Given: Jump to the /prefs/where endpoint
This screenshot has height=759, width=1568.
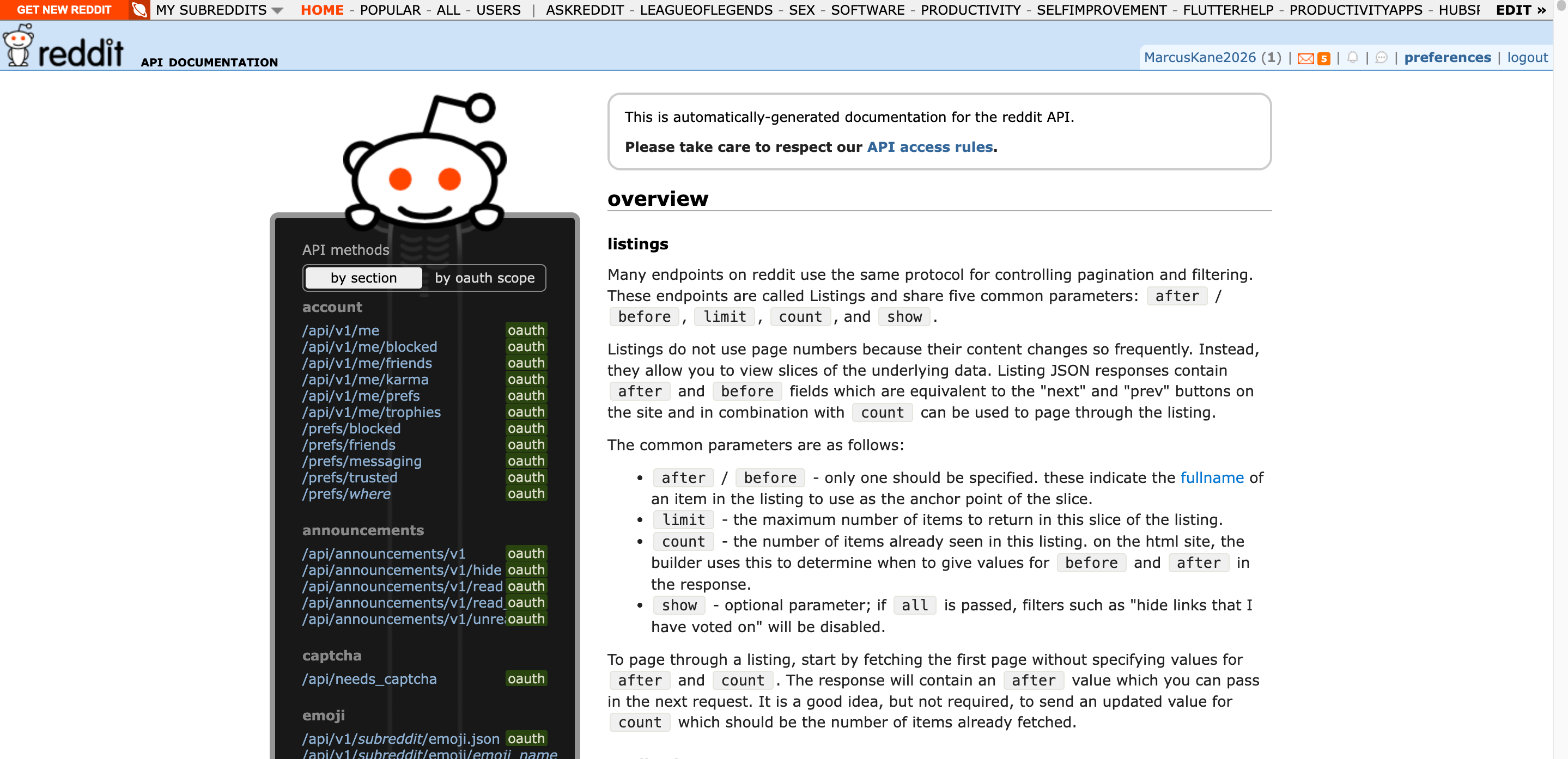Looking at the screenshot, I should (347, 494).
